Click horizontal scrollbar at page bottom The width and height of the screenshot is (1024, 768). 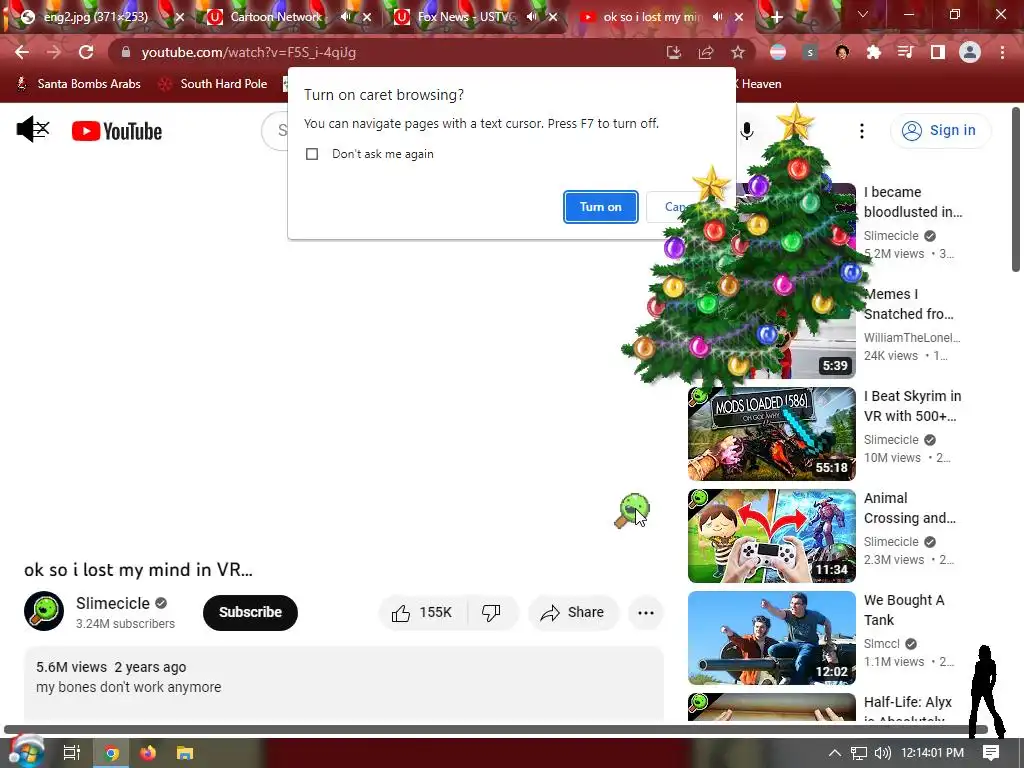496,729
